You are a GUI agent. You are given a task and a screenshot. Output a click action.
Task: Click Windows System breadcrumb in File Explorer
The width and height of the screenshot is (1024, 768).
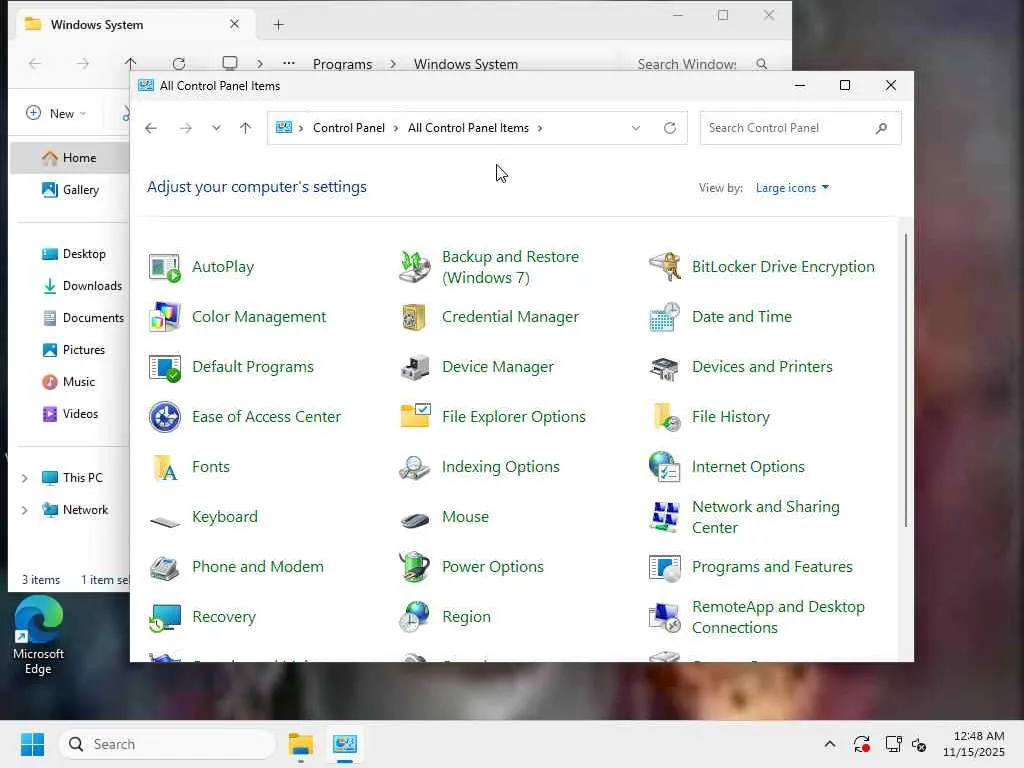[x=466, y=64]
